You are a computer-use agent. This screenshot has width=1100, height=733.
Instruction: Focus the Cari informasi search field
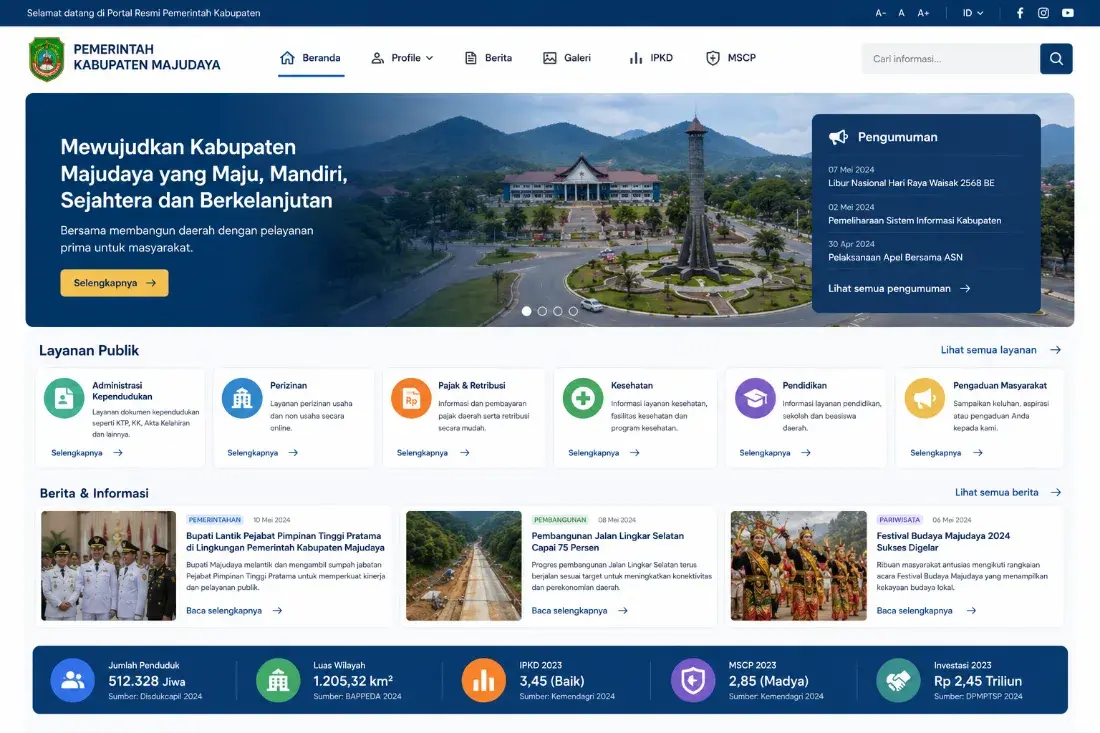pos(951,59)
